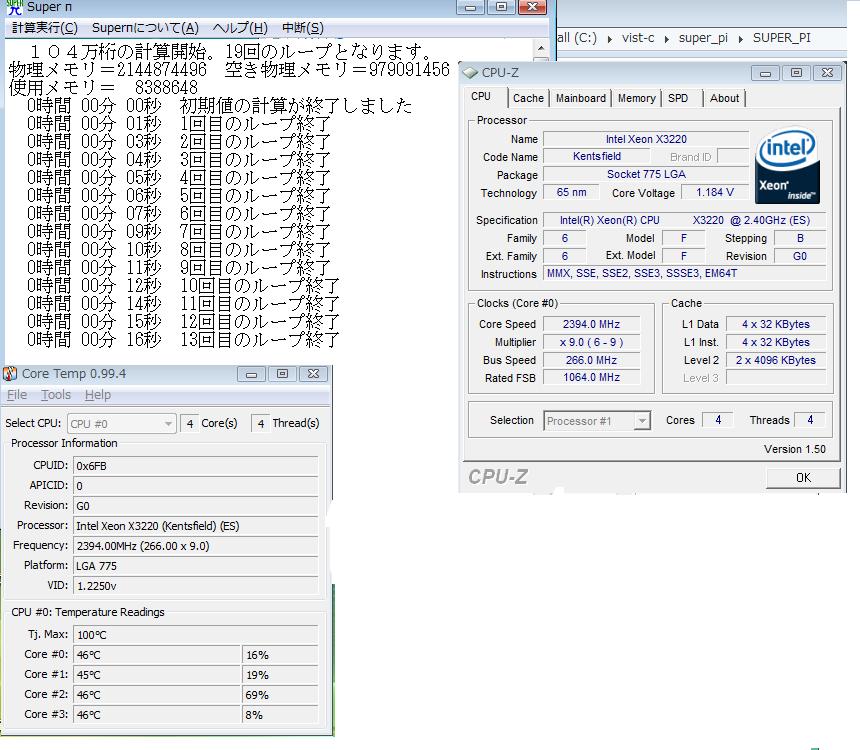Click the Core #0 temperature 46°C
Viewport: 860px width, 750px height.
(x=156, y=655)
